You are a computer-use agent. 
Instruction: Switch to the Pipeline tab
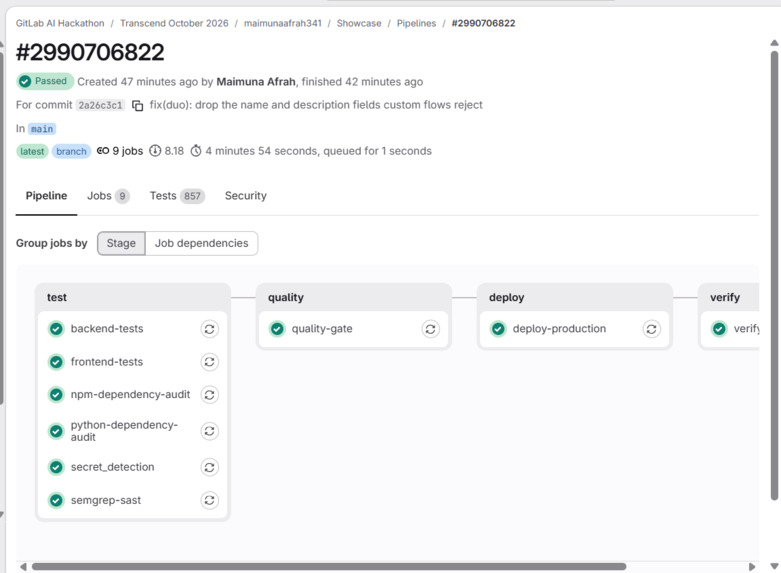pyautogui.click(x=46, y=196)
